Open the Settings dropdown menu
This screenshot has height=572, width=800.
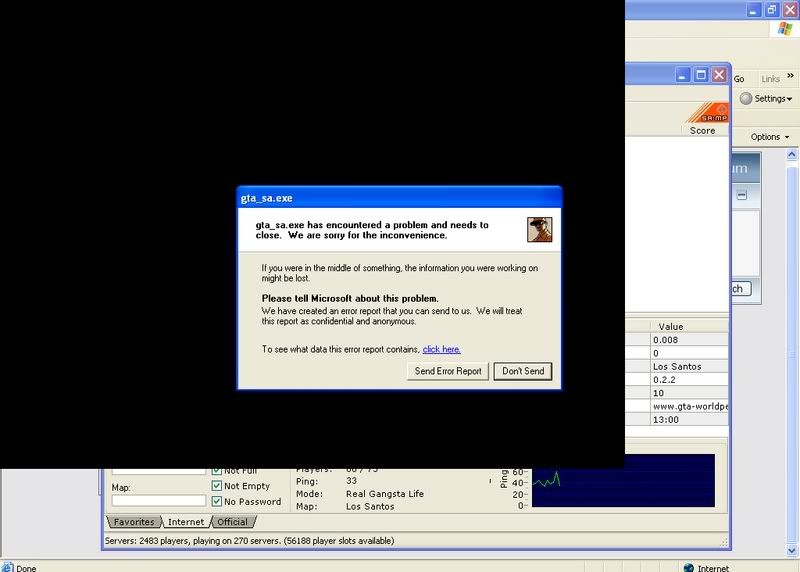coord(766,99)
